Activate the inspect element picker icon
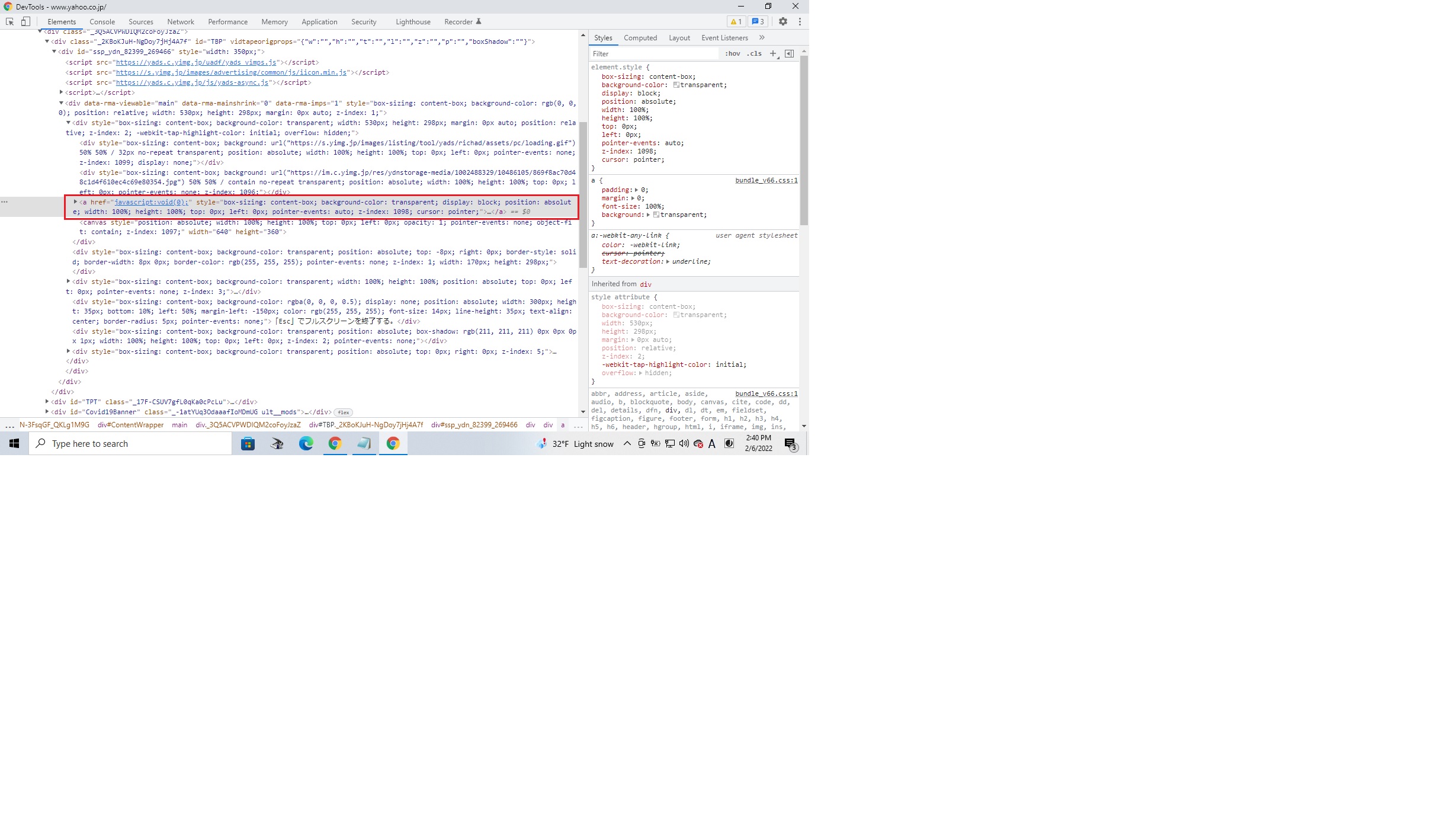This screenshot has height=819, width=1456. pos(9,21)
